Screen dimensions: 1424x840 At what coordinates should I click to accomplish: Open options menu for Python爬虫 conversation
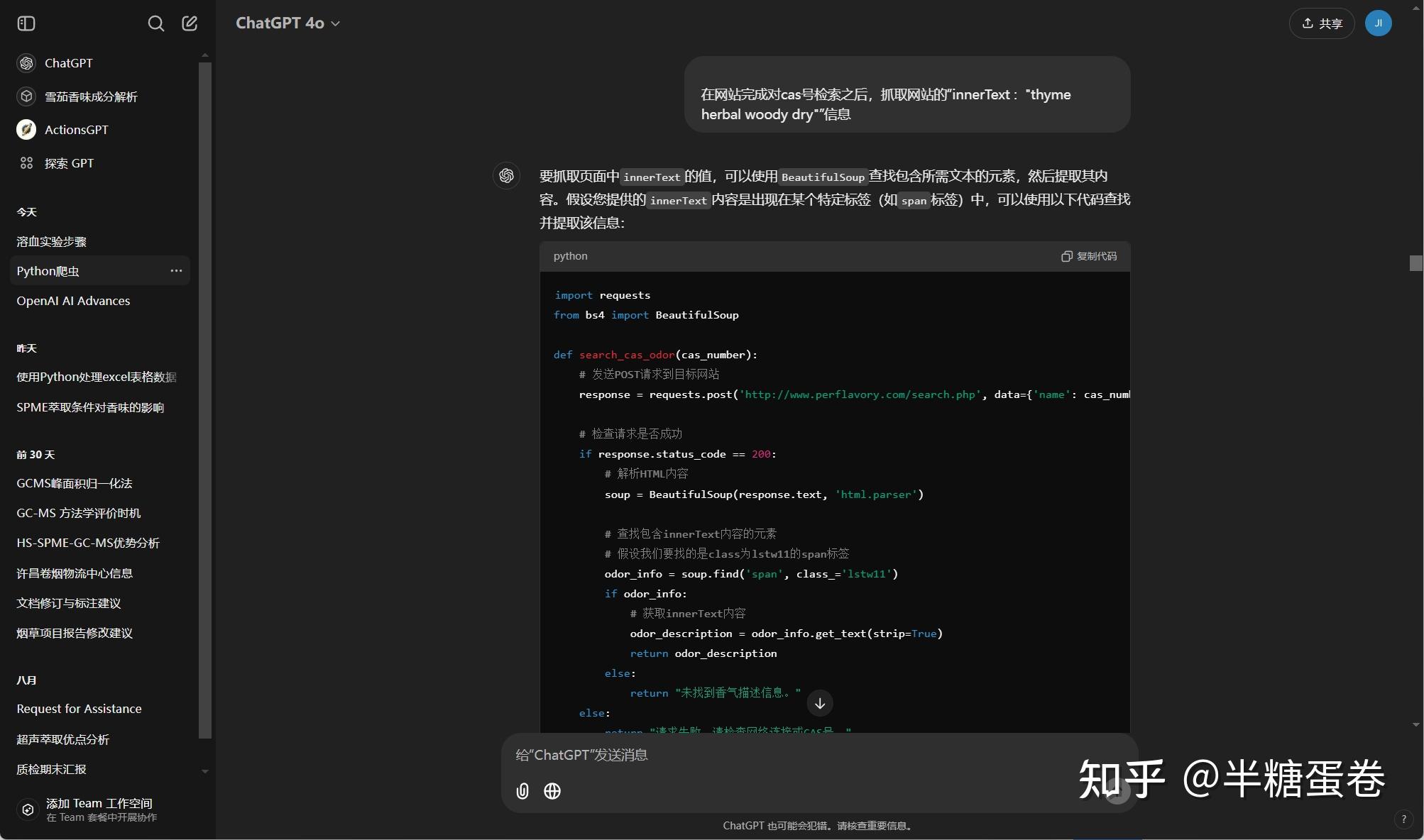[x=176, y=270]
